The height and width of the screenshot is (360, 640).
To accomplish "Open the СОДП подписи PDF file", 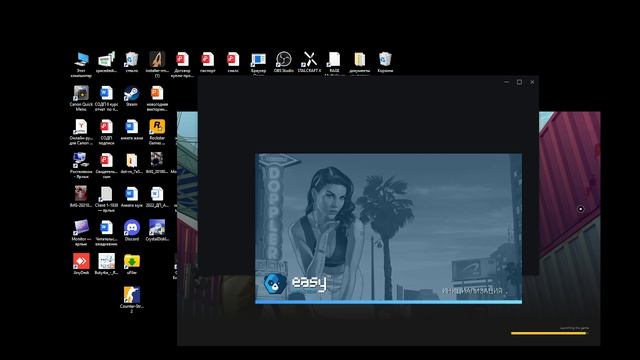I will coord(106,132).
